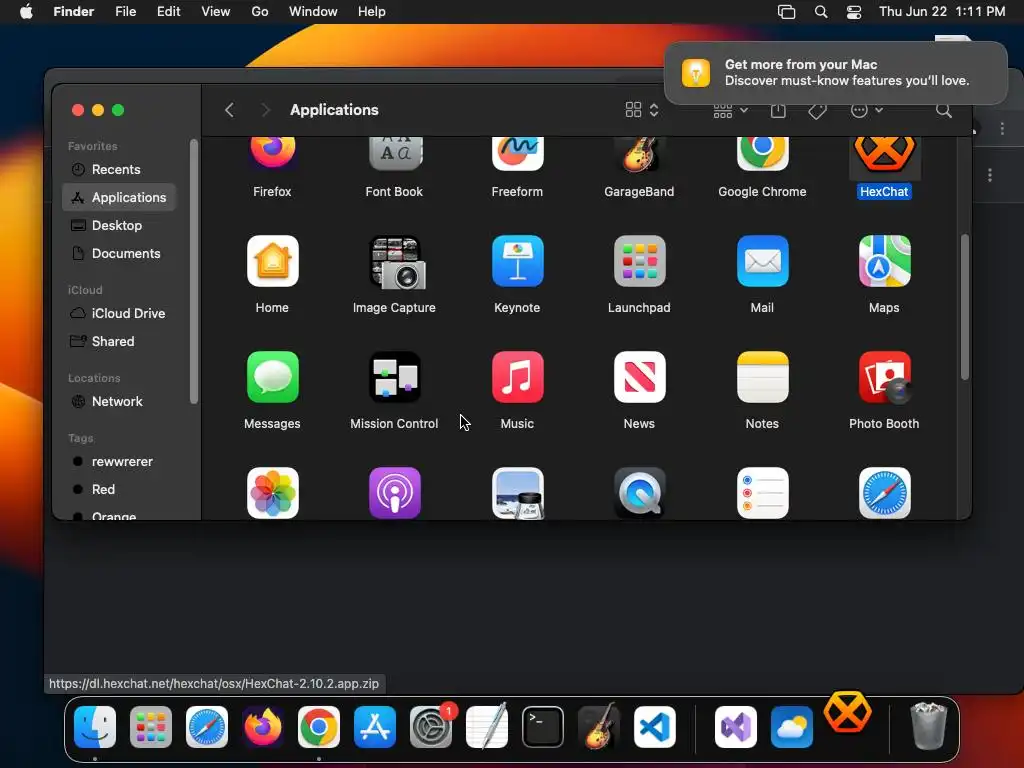The width and height of the screenshot is (1024, 768).
Task: Open Desktop in the Finder sidebar
Action: pyautogui.click(x=119, y=225)
